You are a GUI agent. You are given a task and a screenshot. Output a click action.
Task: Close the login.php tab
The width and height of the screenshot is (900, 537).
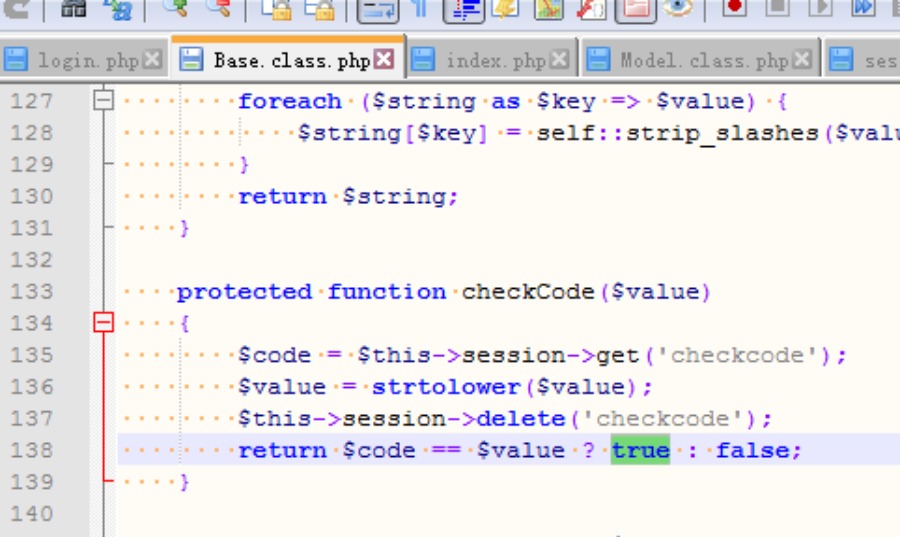click(153, 59)
